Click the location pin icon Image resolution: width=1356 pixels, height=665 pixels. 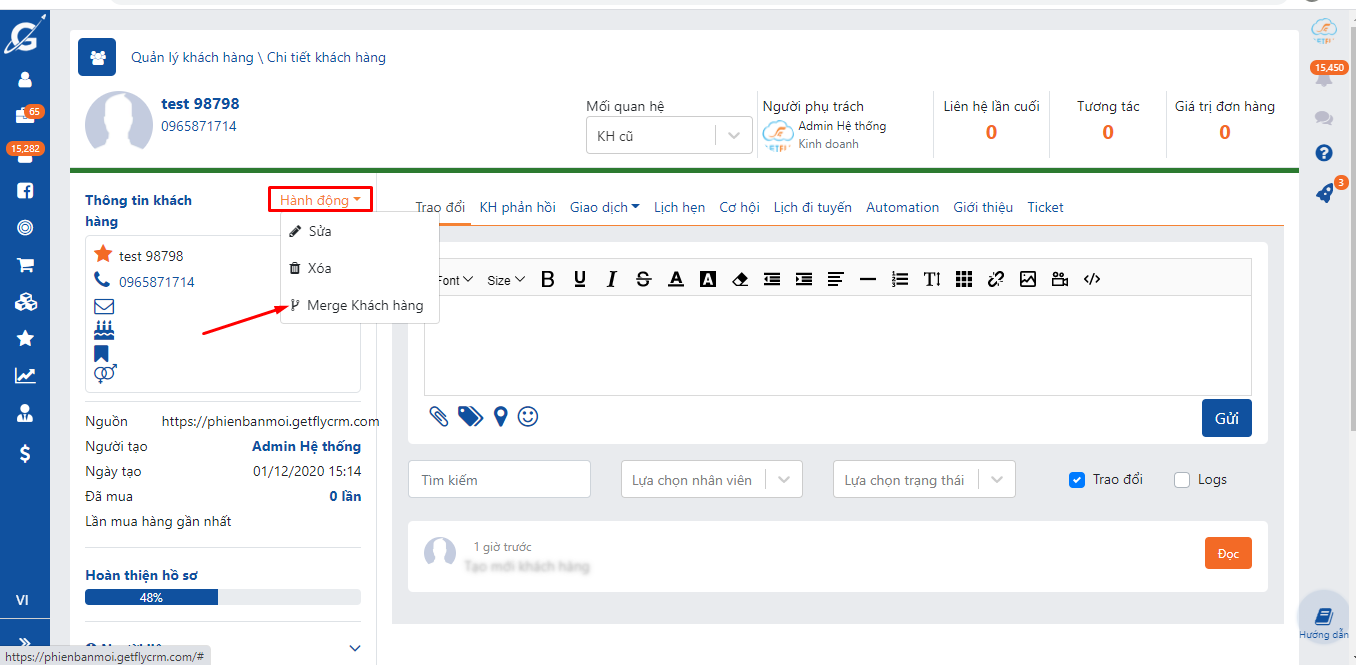point(500,416)
